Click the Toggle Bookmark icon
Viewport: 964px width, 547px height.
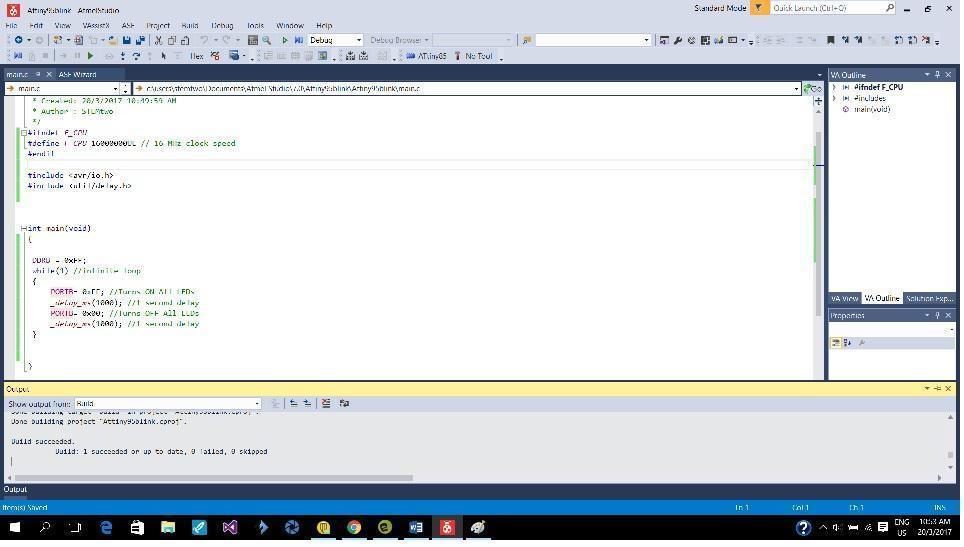[x=831, y=40]
